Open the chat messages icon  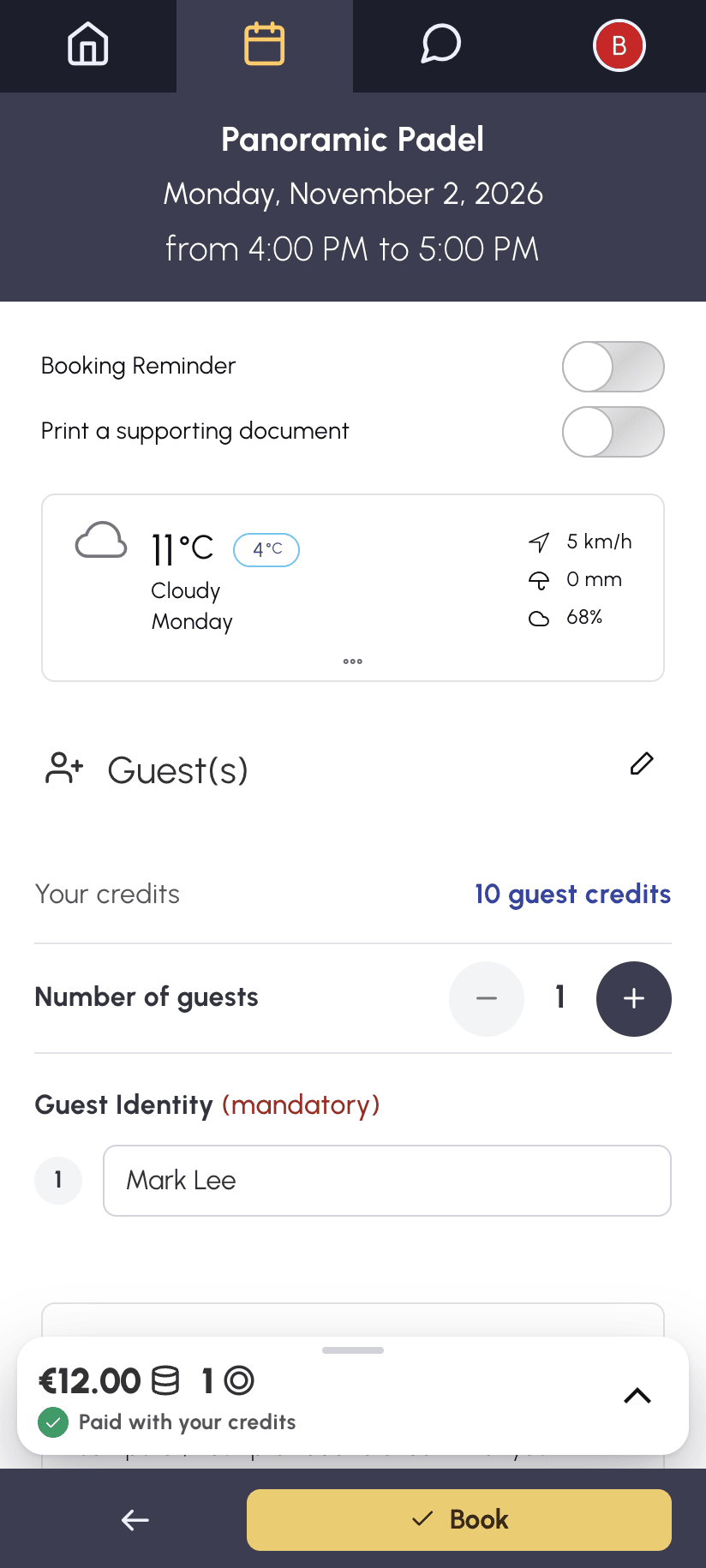click(441, 45)
